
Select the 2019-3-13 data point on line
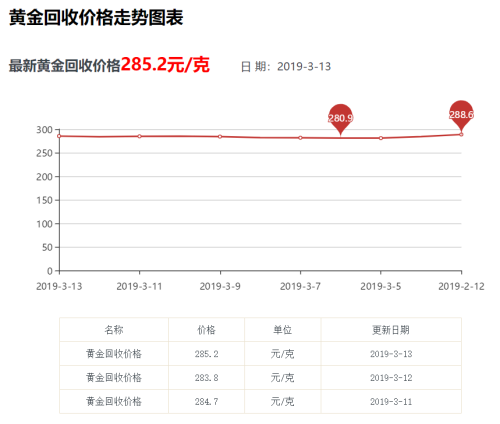(59, 136)
